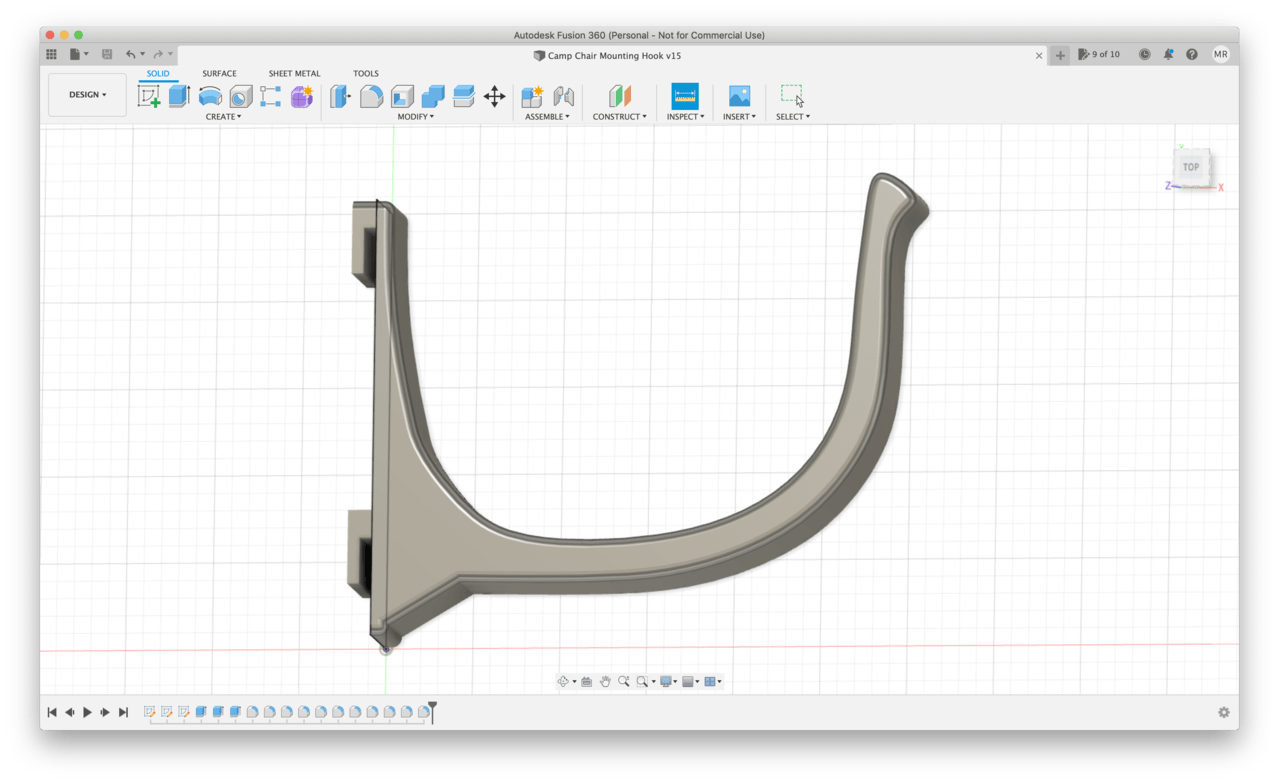Click the Redo arrow
The image size is (1279, 783).
pos(158,54)
